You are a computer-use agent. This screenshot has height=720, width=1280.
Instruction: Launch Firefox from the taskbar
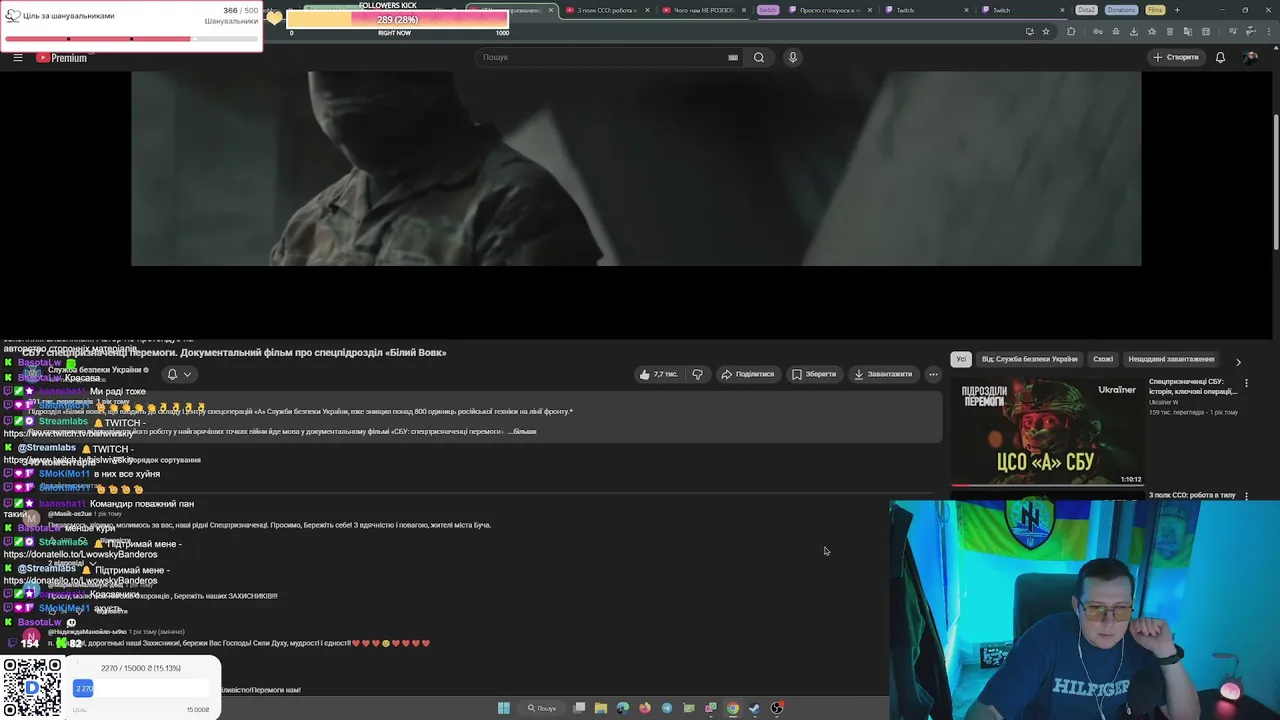coord(645,708)
